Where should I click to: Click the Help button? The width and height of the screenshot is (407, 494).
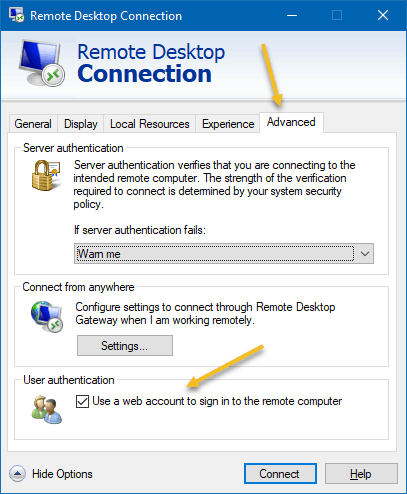point(361,473)
